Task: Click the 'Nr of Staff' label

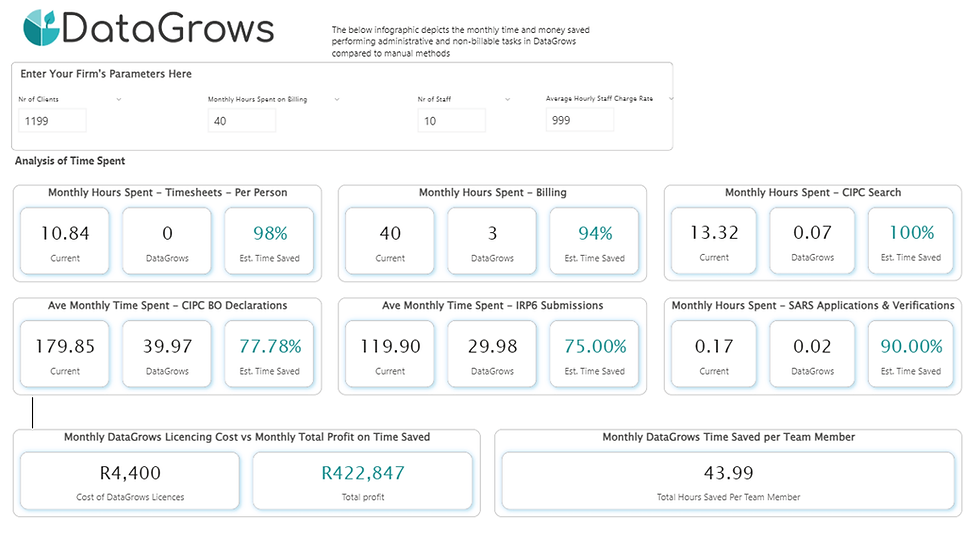Action: pyautogui.click(x=434, y=99)
